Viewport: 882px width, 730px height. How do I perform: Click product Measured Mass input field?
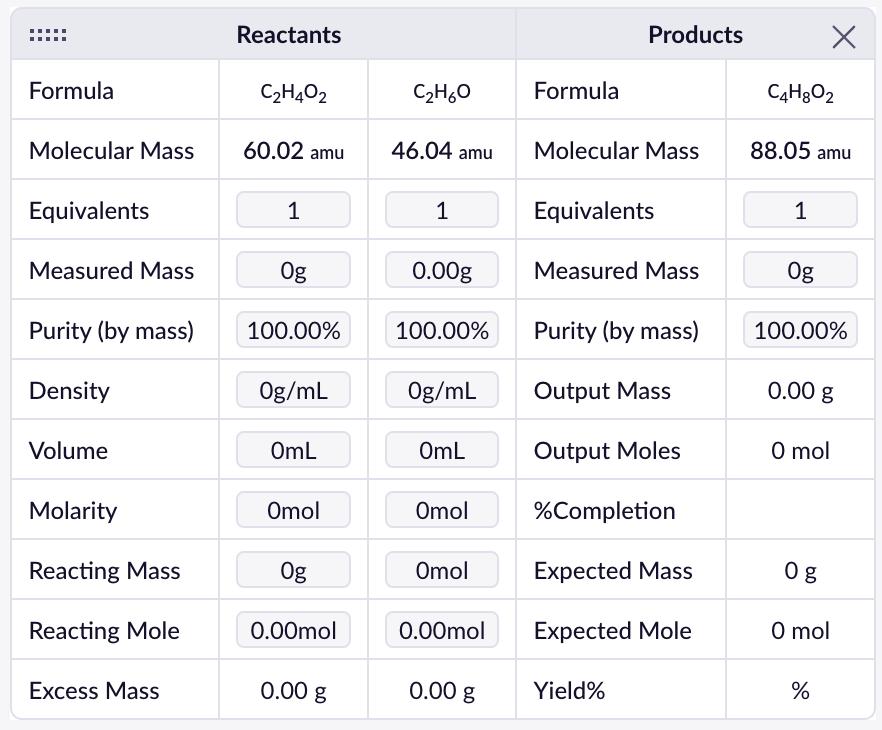(x=800, y=271)
